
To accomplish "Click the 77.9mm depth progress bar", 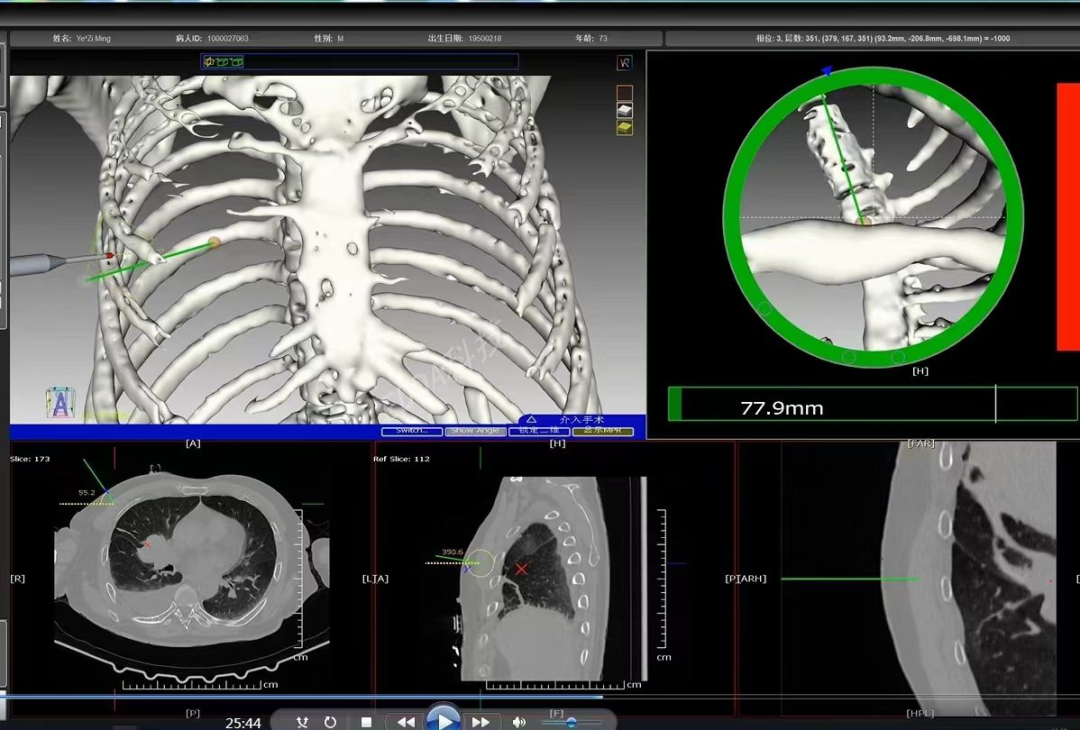I will (873, 404).
